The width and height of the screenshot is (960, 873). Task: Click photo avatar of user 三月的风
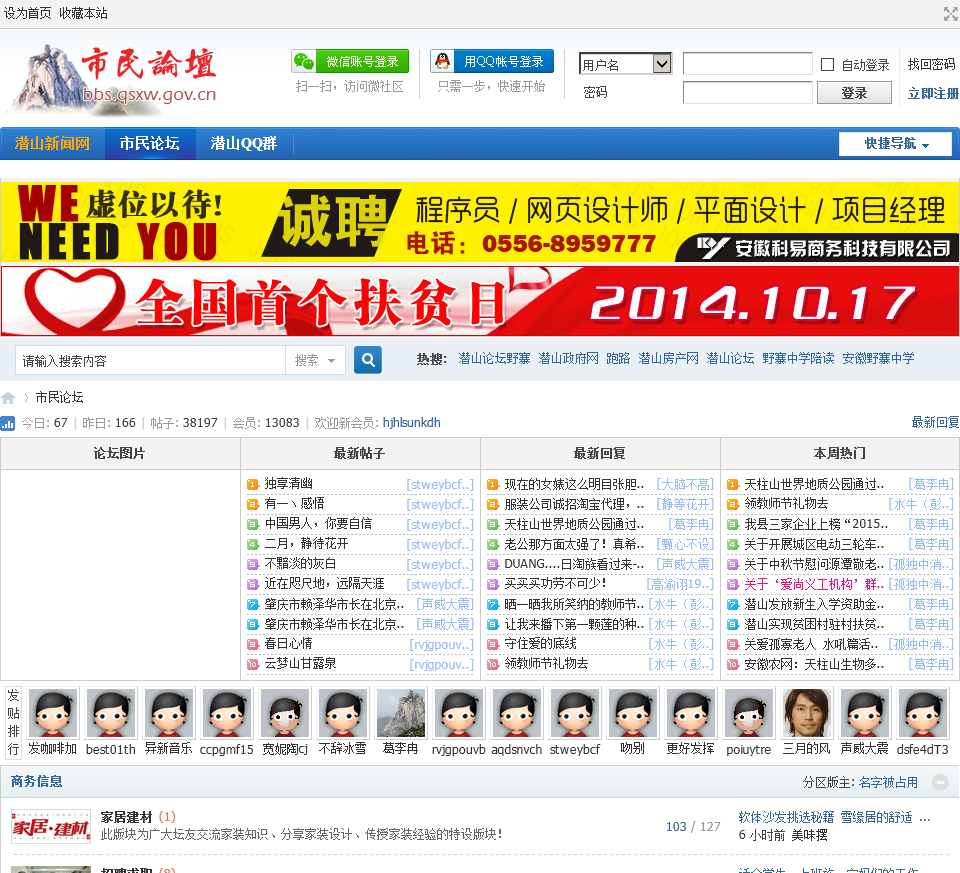coord(807,713)
